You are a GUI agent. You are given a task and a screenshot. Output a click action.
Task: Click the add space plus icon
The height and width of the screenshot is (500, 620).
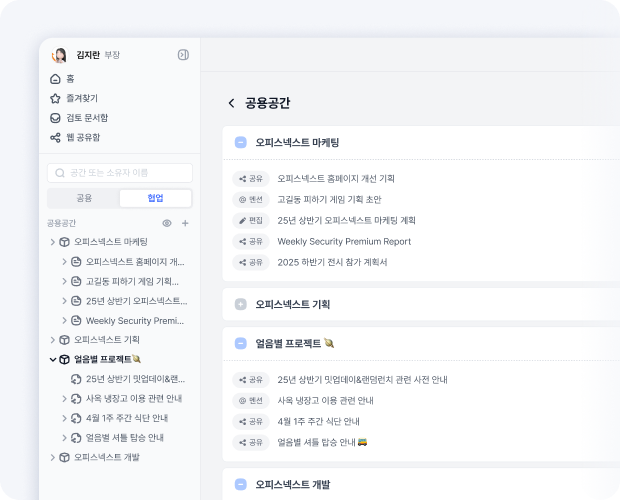pos(185,223)
